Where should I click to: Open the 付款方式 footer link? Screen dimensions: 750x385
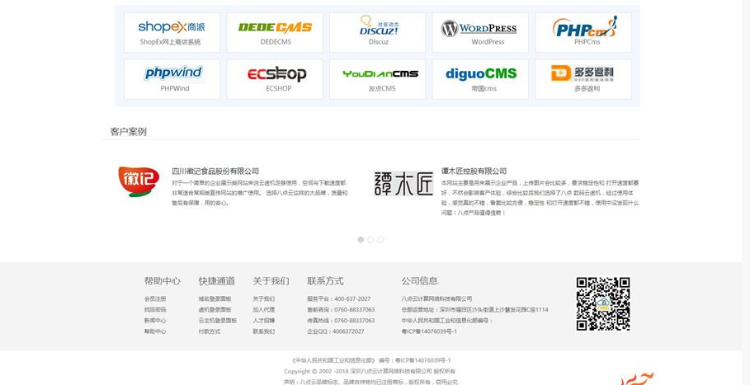210,331
